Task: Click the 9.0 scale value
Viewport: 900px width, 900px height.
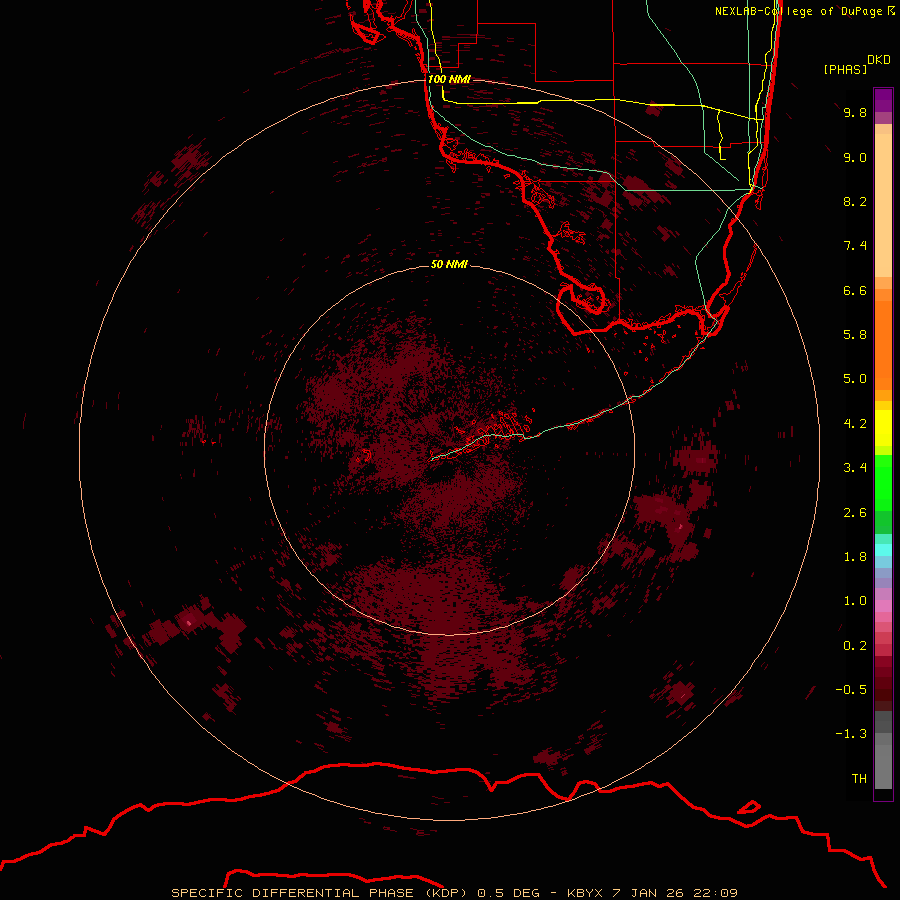Action: [855, 157]
